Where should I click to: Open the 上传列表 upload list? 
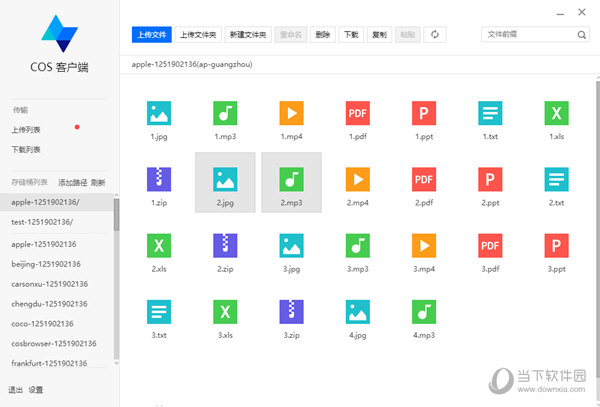click(x=26, y=130)
